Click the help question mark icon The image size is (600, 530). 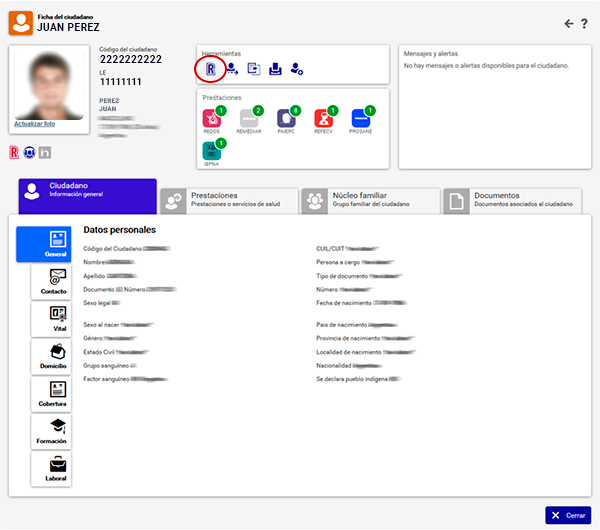click(584, 23)
